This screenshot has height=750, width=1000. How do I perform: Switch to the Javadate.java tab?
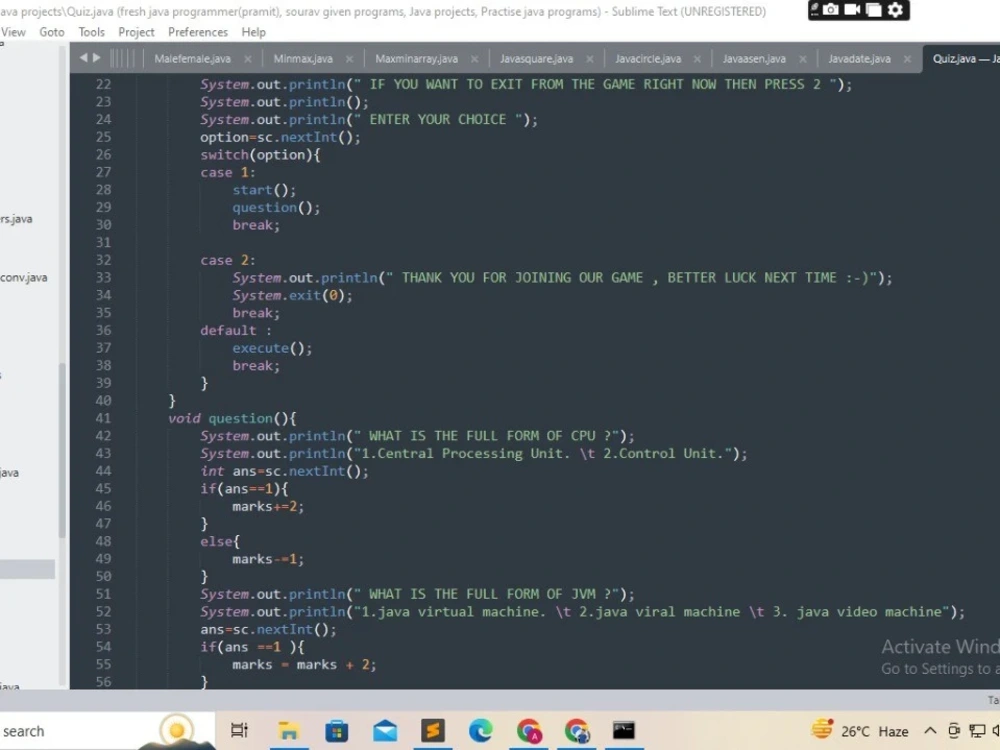[x=859, y=59]
